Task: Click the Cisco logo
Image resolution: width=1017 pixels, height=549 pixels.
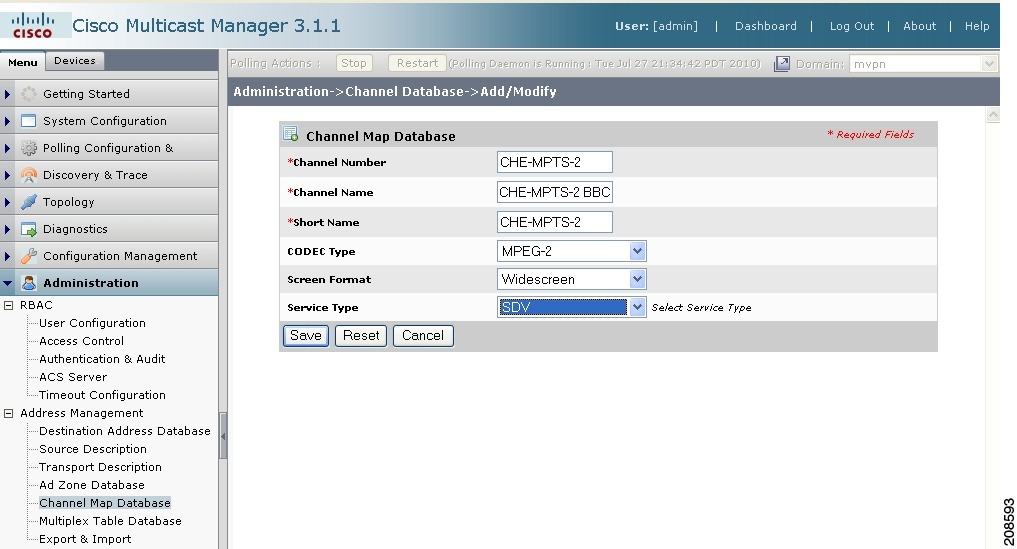Action: coord(32,25)
